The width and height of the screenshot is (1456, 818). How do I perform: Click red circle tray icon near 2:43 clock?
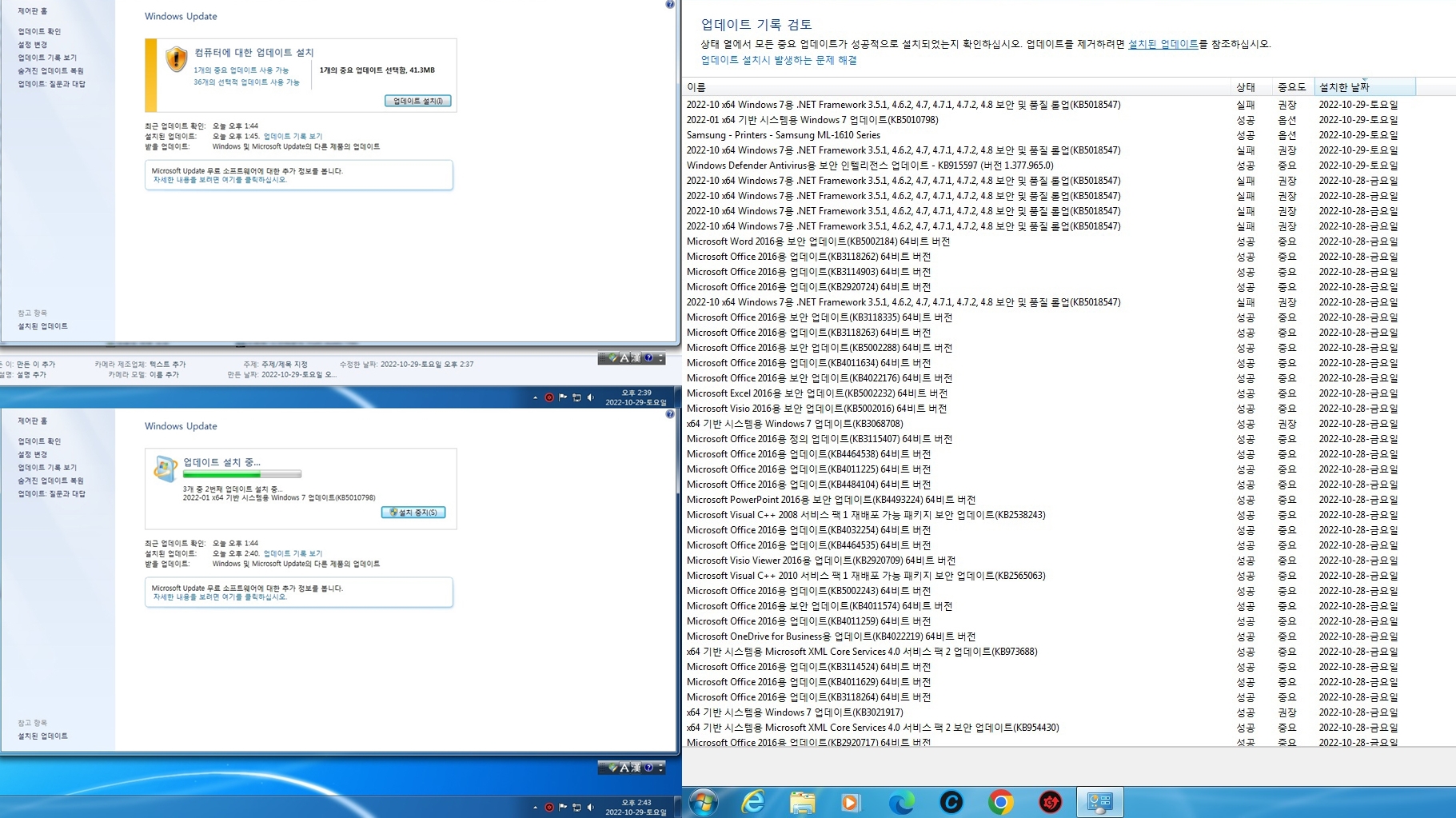[x=549, y=807]
